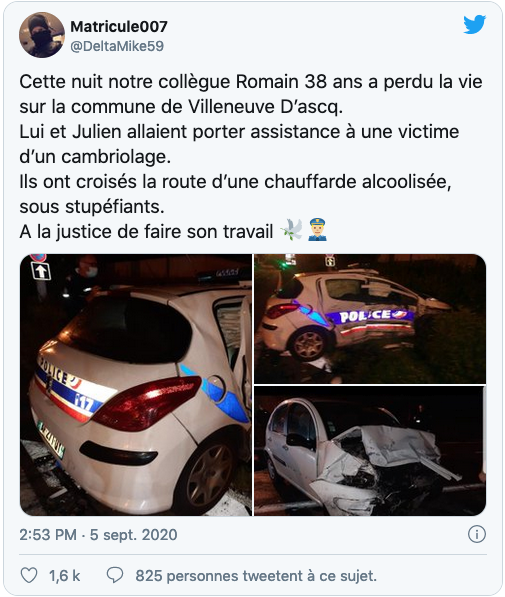The width and height of the screenshot is (505, 597).
Task: Click the 1,6 k likes count
Action: point(64,576)
